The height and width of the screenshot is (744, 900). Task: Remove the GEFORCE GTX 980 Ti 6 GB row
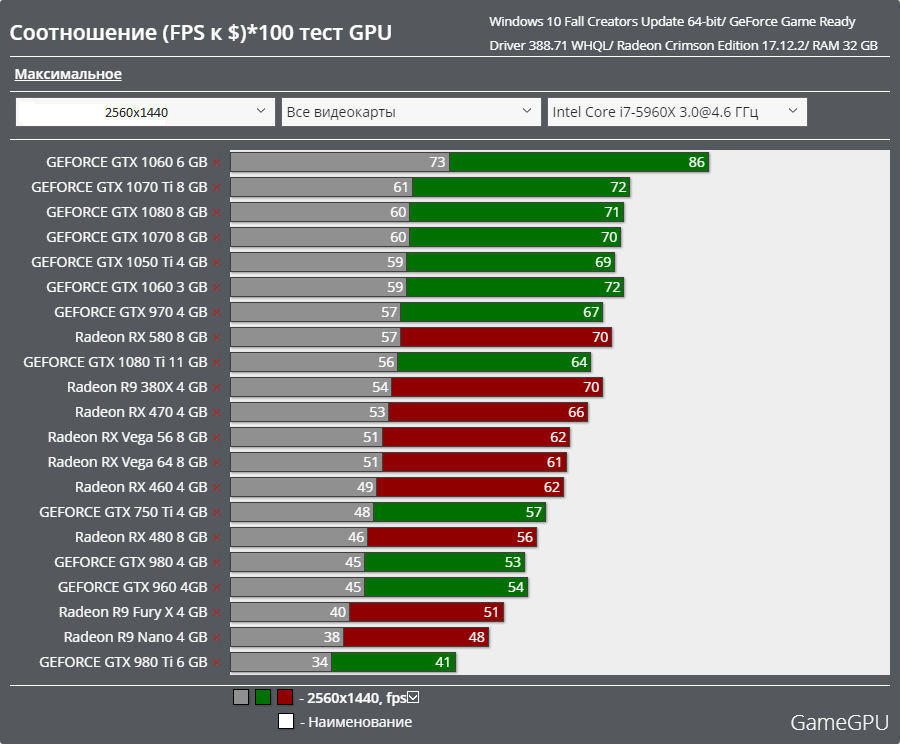click(x=216, y=662)
